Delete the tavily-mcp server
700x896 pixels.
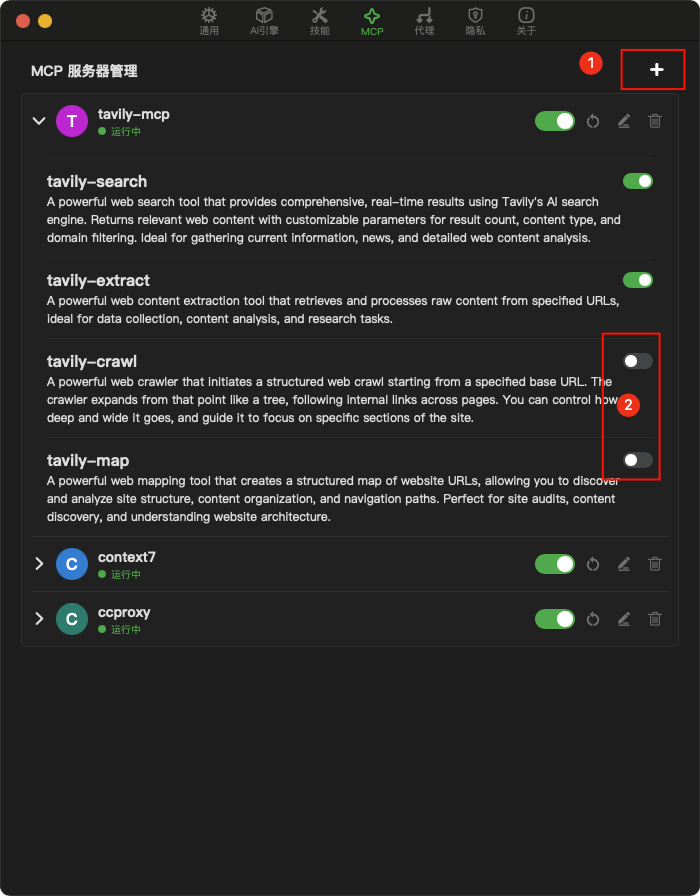655,121
